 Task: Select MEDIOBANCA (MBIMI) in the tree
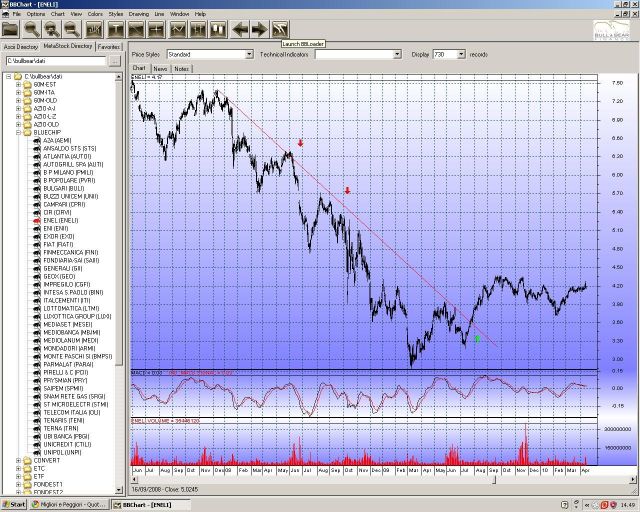tap(71, 332)
